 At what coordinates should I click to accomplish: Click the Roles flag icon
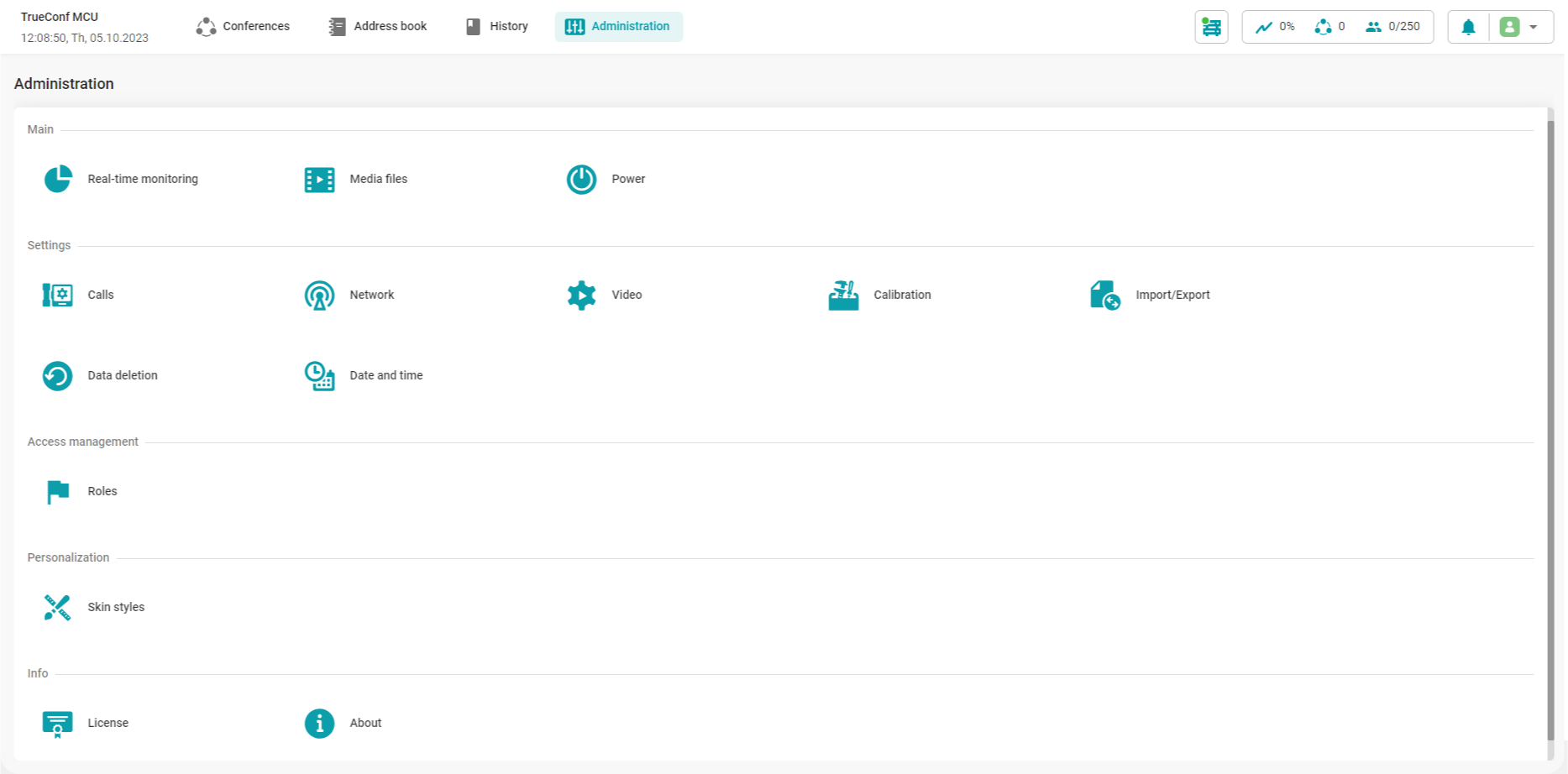point(58,492)
